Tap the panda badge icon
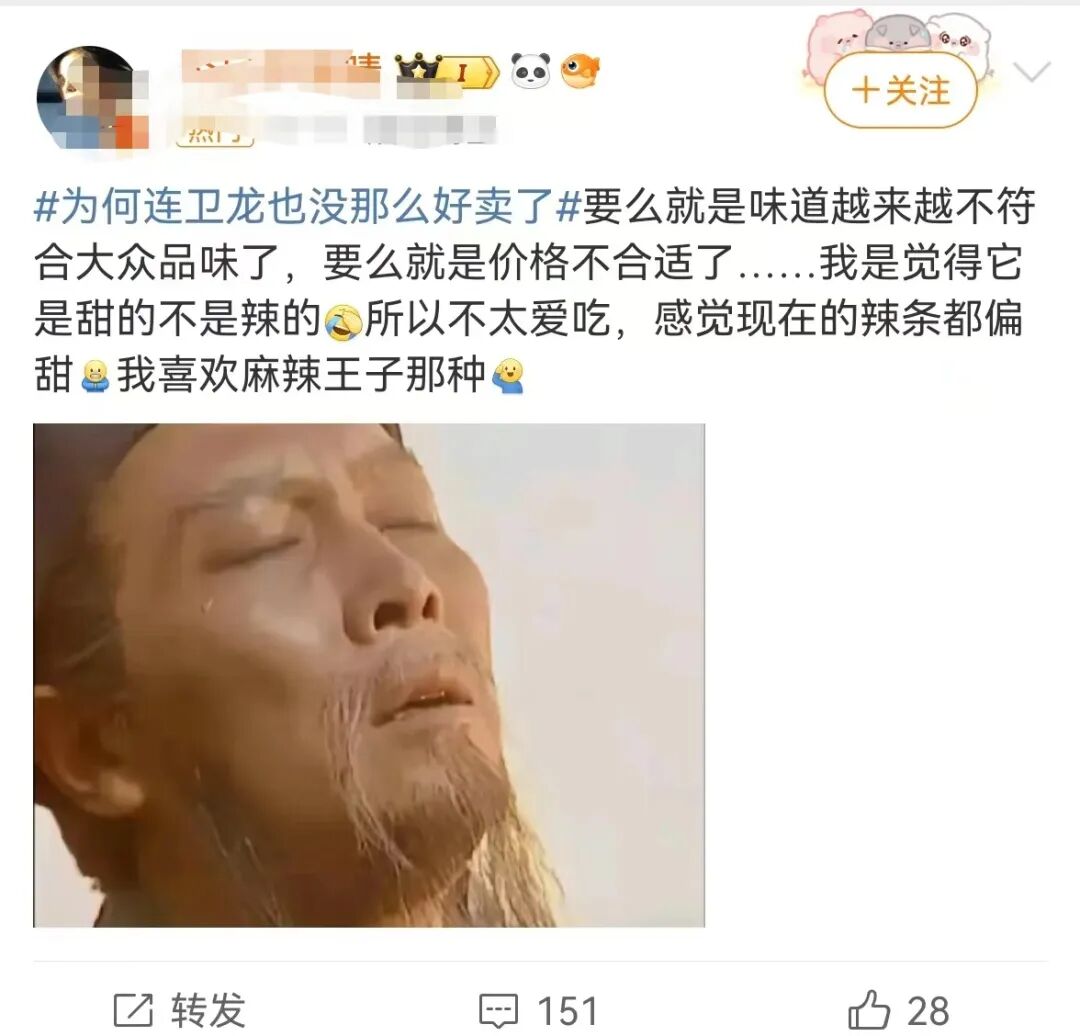The image size is (1080, 1036). pyautogui.click(x=530, y=70)
